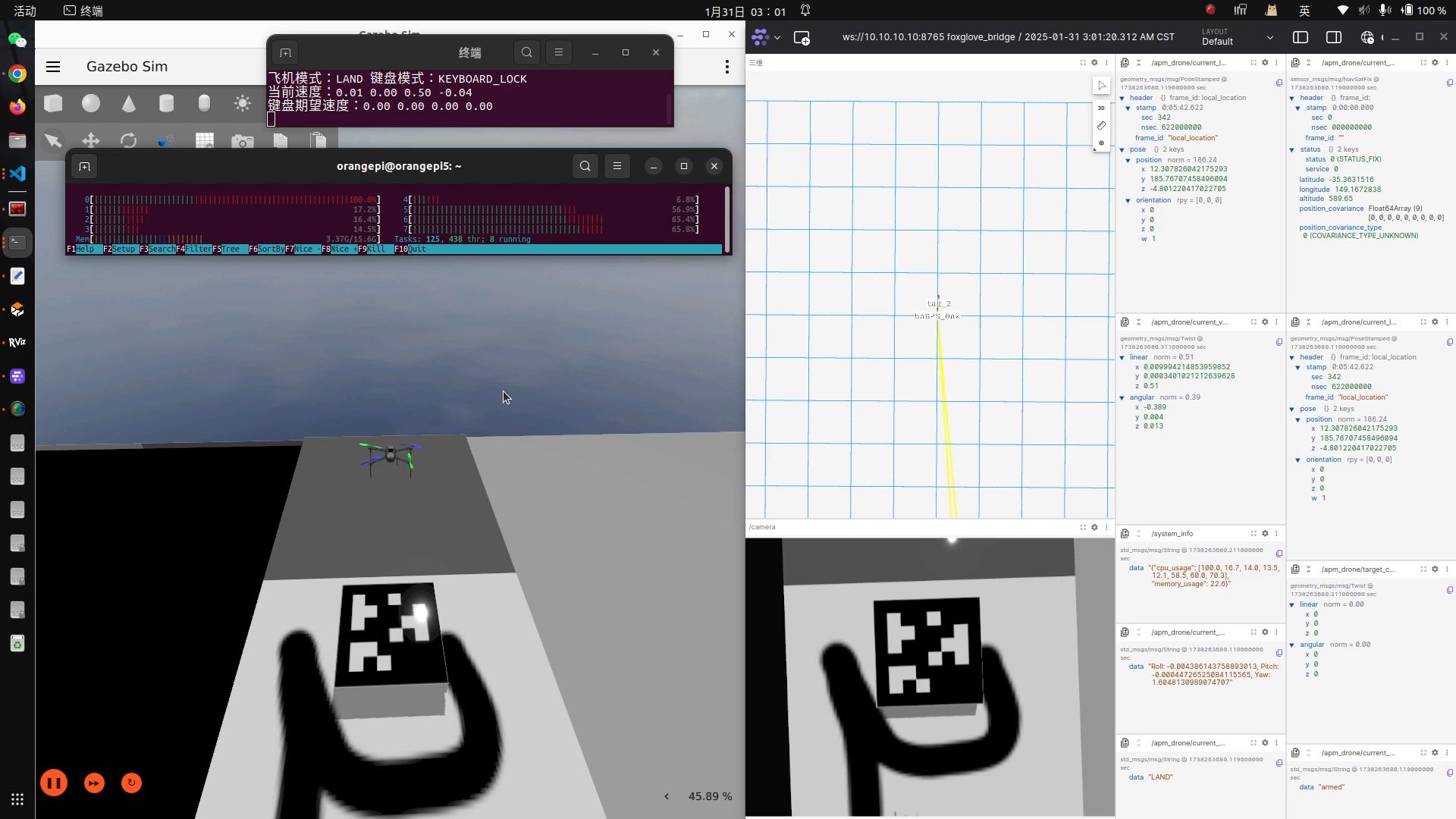The height and width of the screenshot is (819, 1456).
Task: Open the Gazebo snap settings tool
Action: click(x=167, y=140)
